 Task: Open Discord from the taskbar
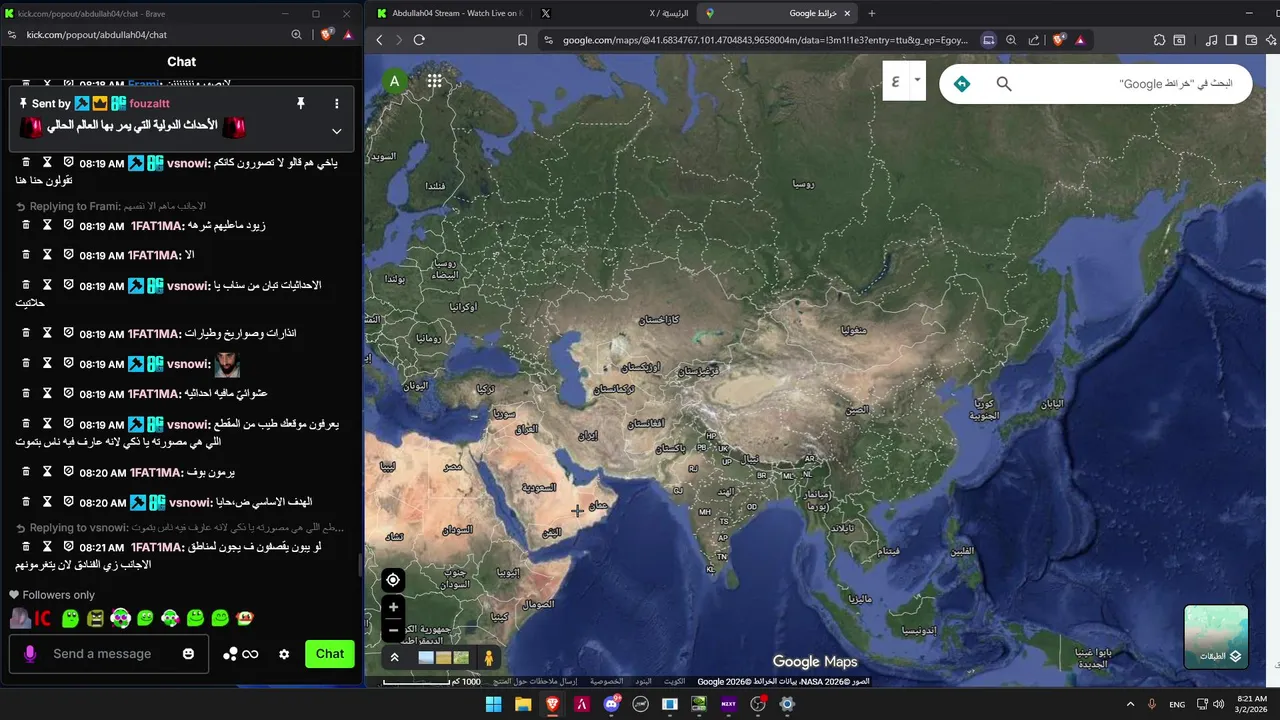pyautogui.click(x=611, y=704)
